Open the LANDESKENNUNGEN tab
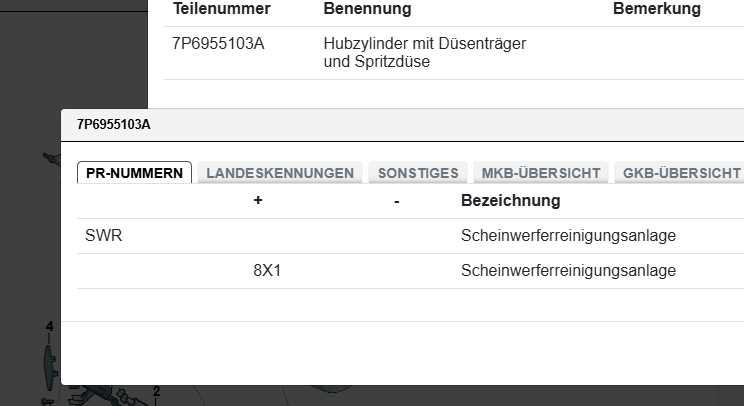Image resolution: width=744 pixels, height=406 pixels. coord(280,173)
